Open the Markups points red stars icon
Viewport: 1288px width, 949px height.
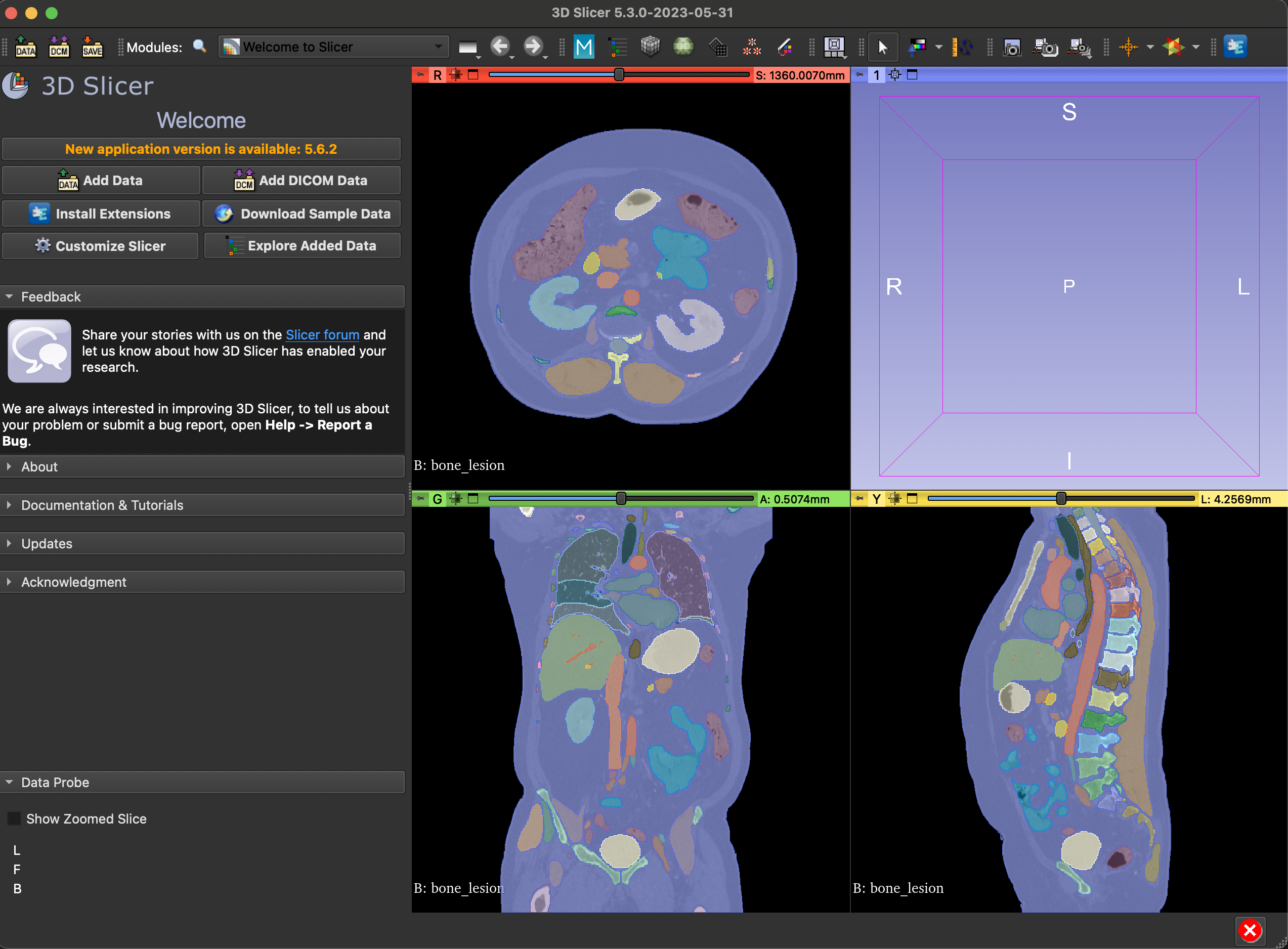pos(751,47)
